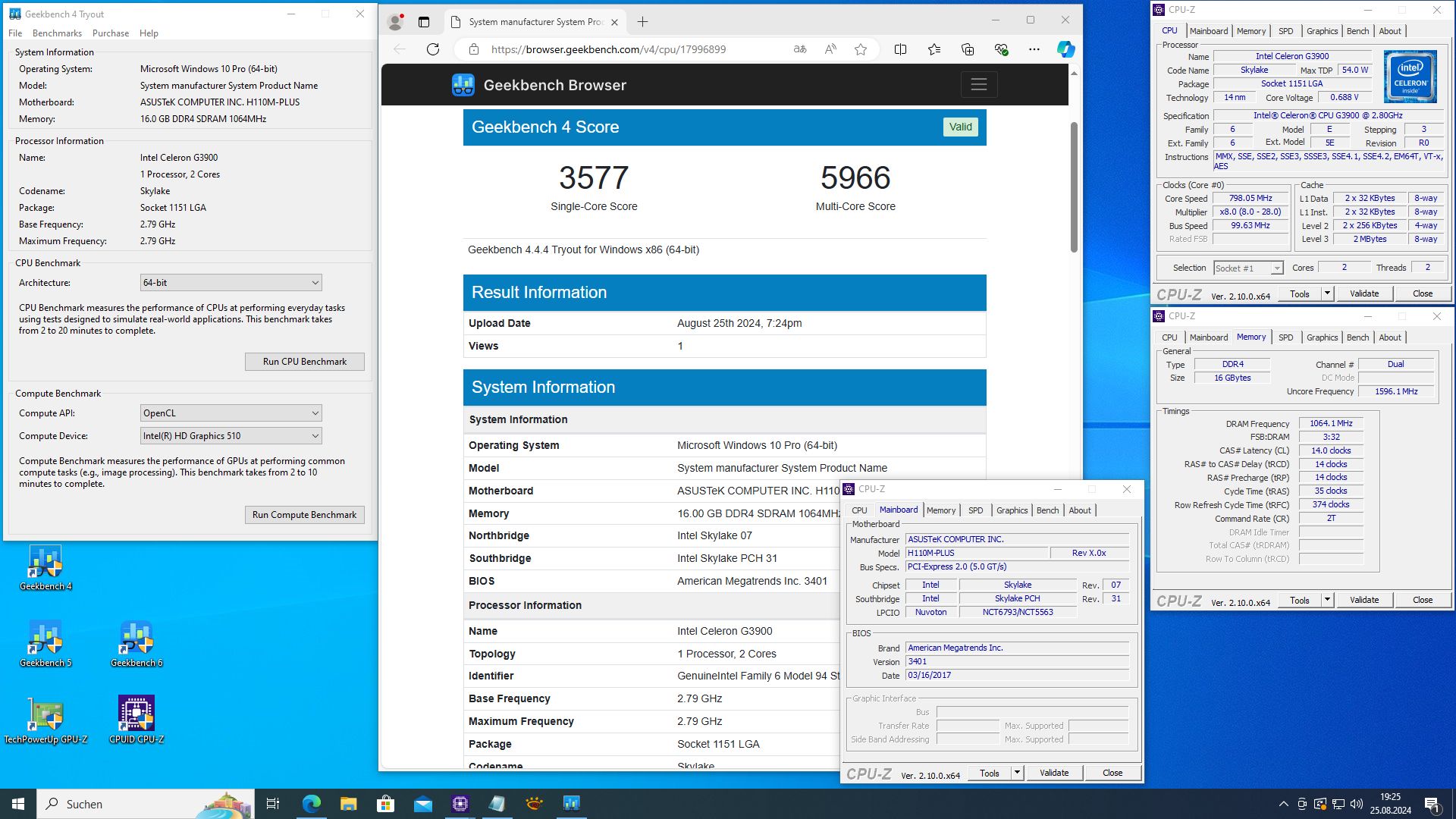The image size is (1456, 819).
Task: Open Edge settings and more menu
Action: 1034,49
